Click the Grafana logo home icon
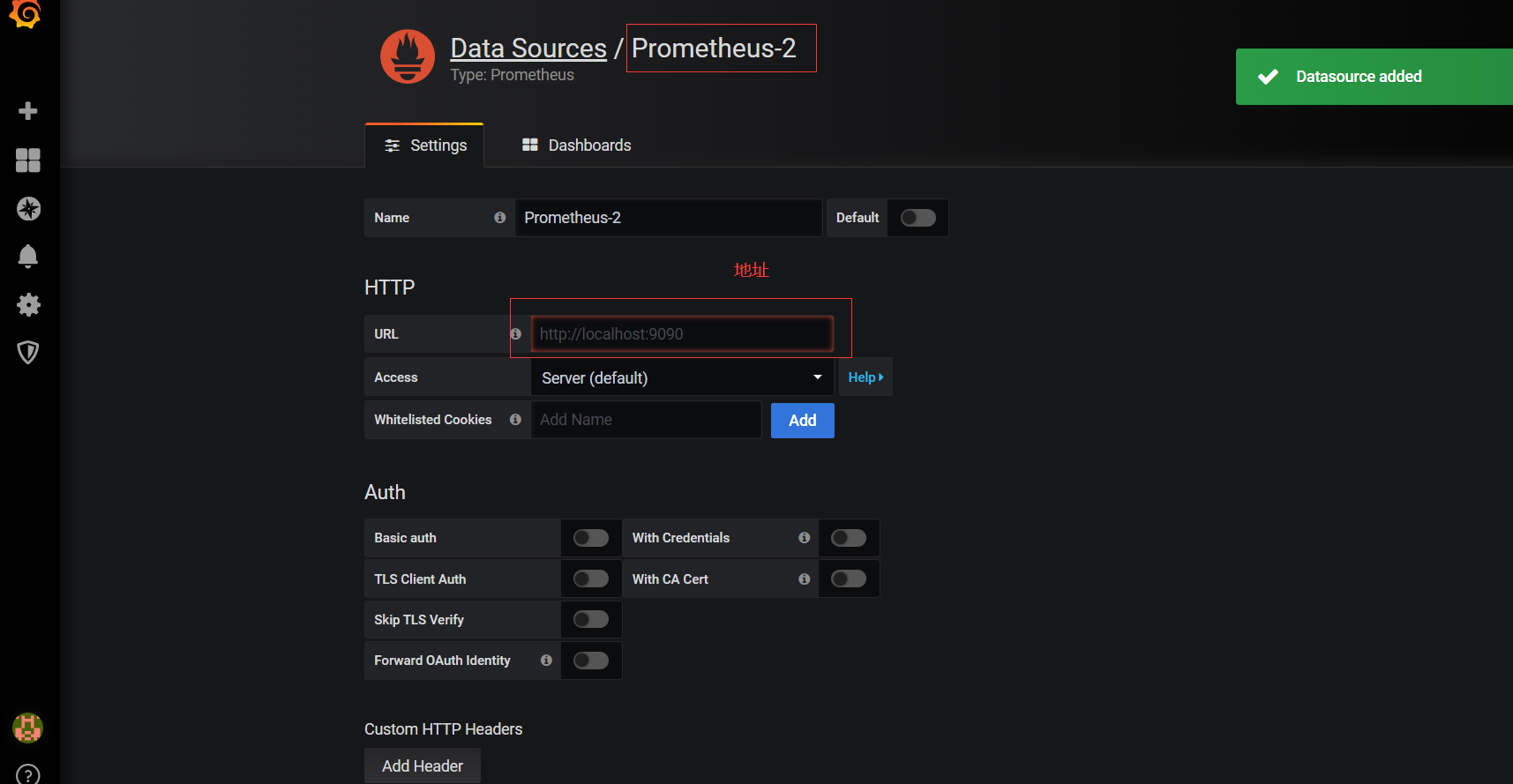The height and width of the screenshot is (784, 1513). tap(26, 13)
